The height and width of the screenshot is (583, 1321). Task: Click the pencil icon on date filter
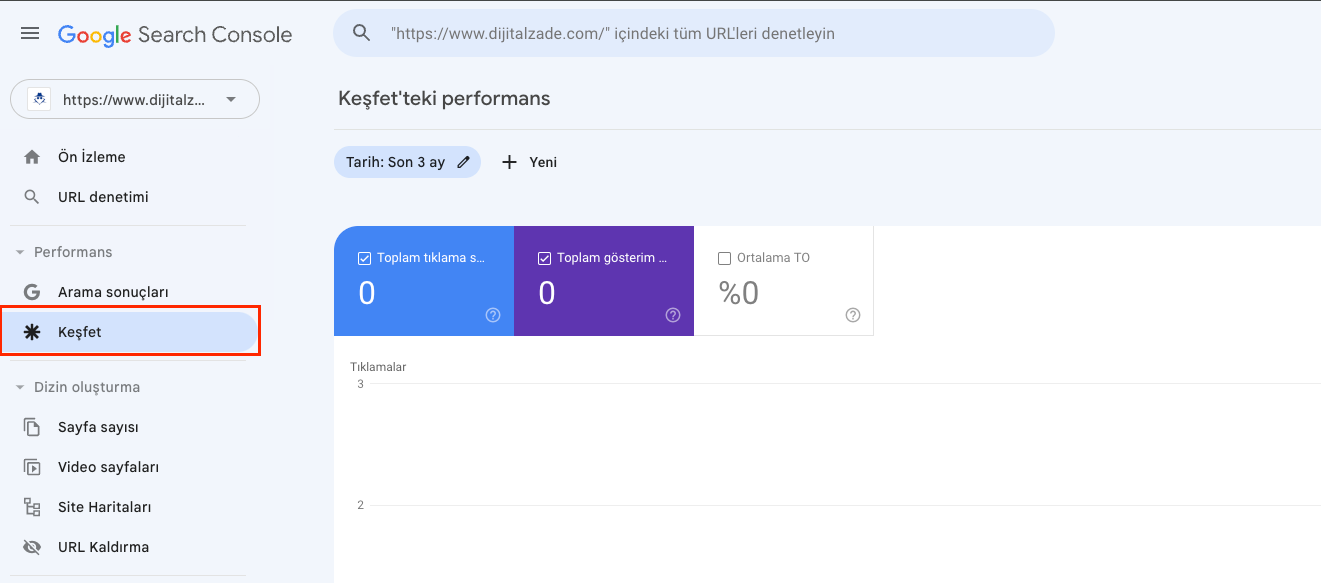point(463,162)
